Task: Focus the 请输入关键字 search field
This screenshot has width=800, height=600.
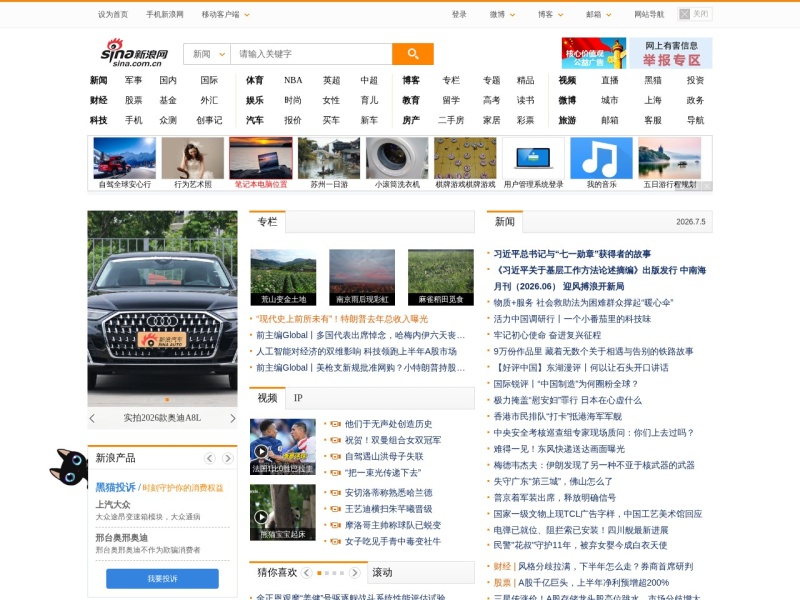Action: (x=311, y=54)
